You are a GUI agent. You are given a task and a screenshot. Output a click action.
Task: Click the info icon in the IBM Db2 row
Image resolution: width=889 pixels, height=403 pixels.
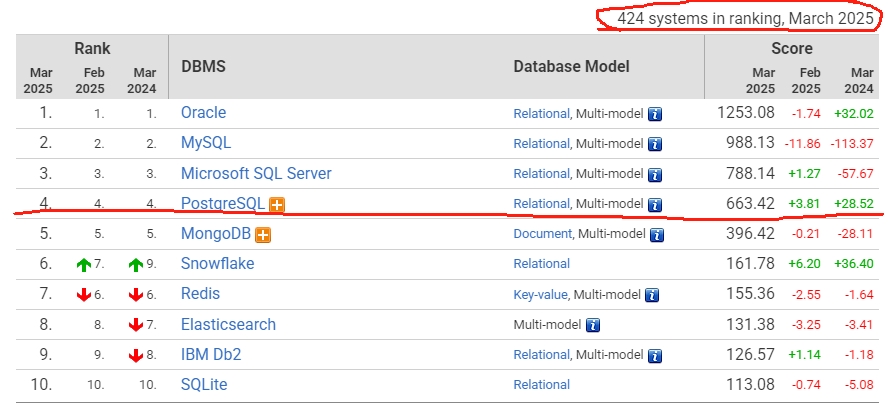655,355
